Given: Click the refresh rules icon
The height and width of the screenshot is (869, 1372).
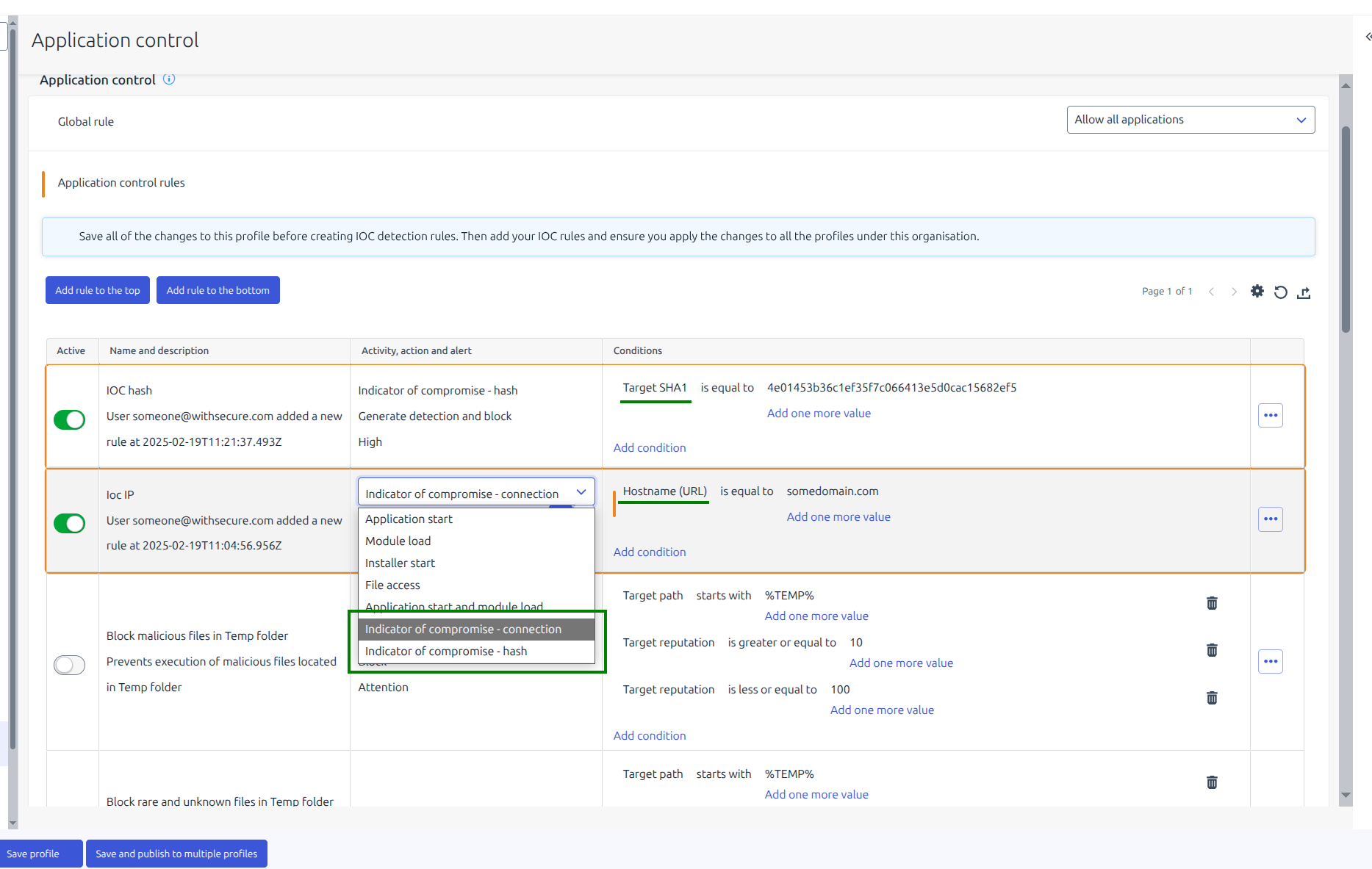Looking at the screenshot, I should coord(1281,292).
